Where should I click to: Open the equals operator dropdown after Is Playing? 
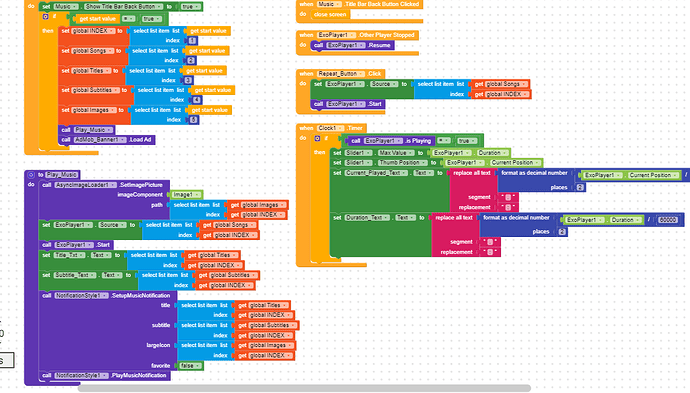pos(444,141)
